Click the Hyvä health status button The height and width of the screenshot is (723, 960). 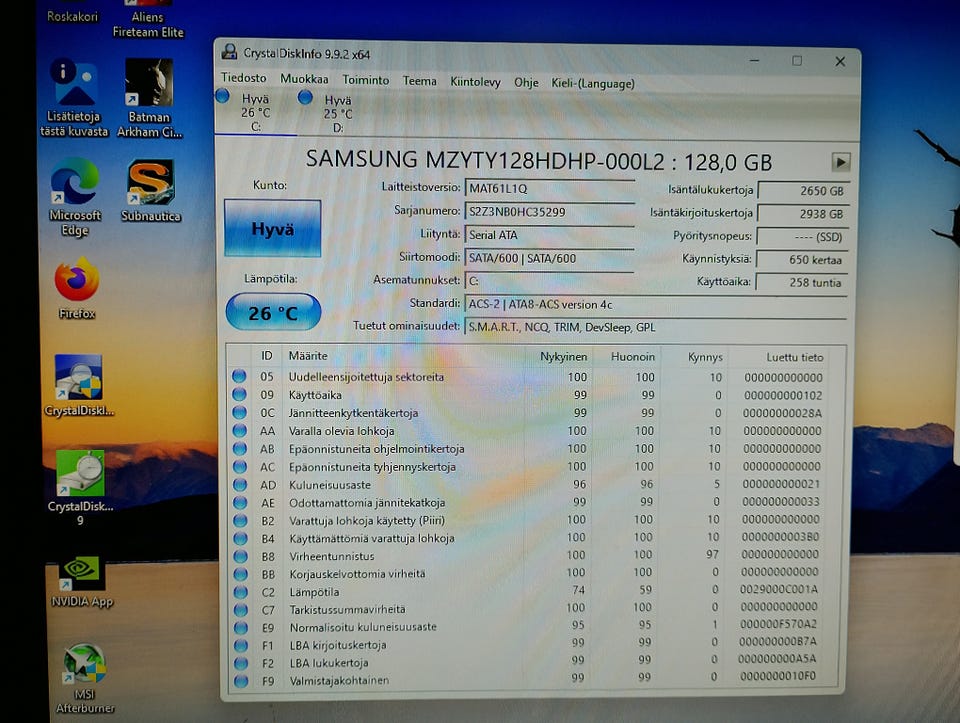pyautogui.click(x=272, y=228)
